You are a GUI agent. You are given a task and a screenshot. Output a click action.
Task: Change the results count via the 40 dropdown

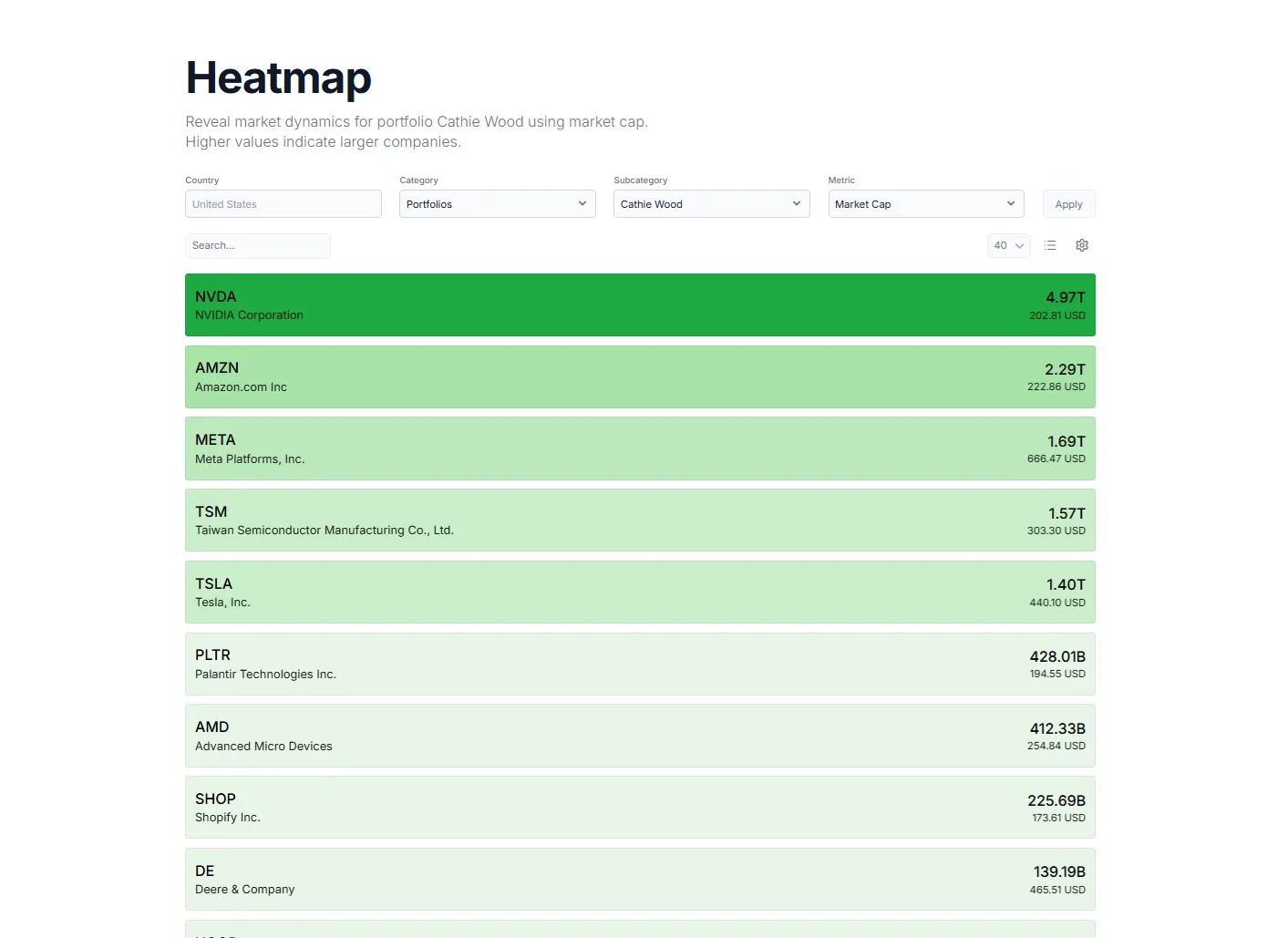point(1008,245)
